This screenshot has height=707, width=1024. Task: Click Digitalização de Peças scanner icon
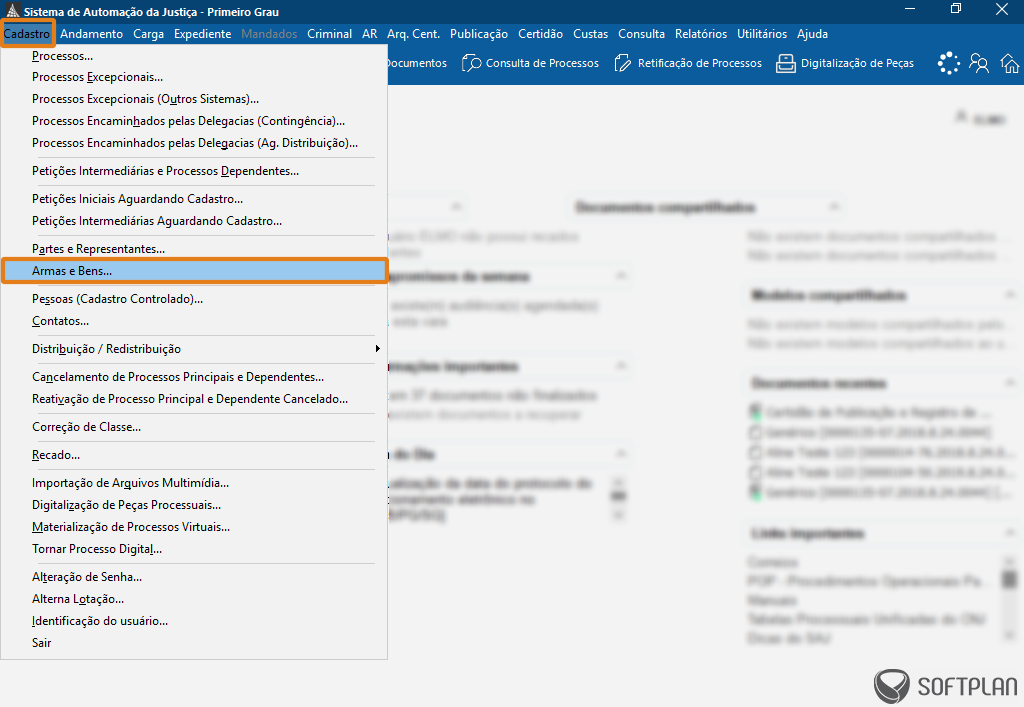[x=786, y=63]
